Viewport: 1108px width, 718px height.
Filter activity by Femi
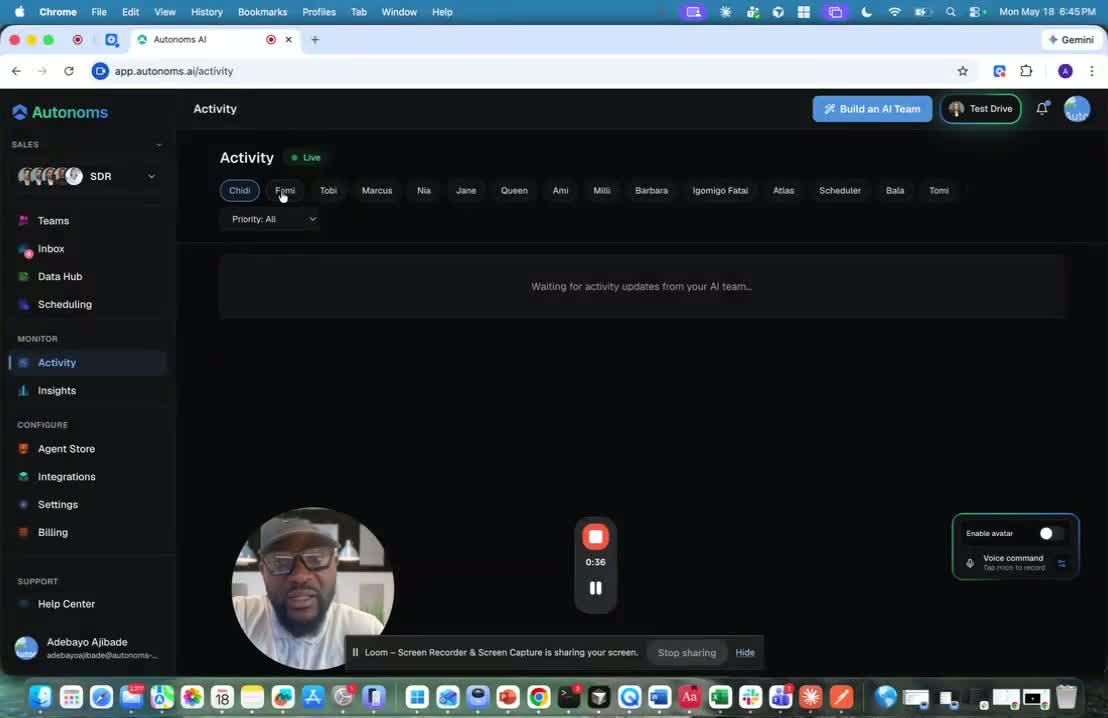pos(285,190)
